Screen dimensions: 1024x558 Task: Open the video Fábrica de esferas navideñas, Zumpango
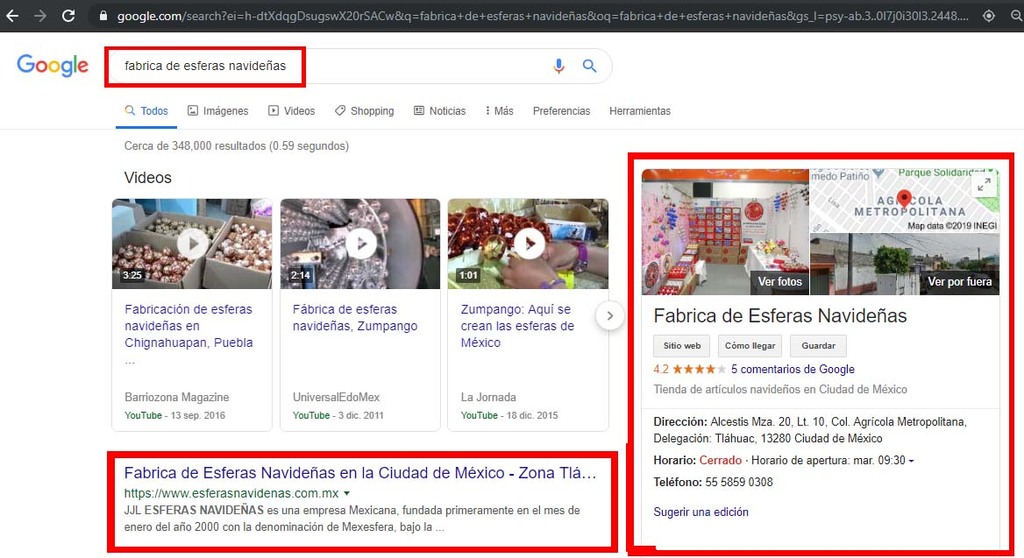(355, 318)
